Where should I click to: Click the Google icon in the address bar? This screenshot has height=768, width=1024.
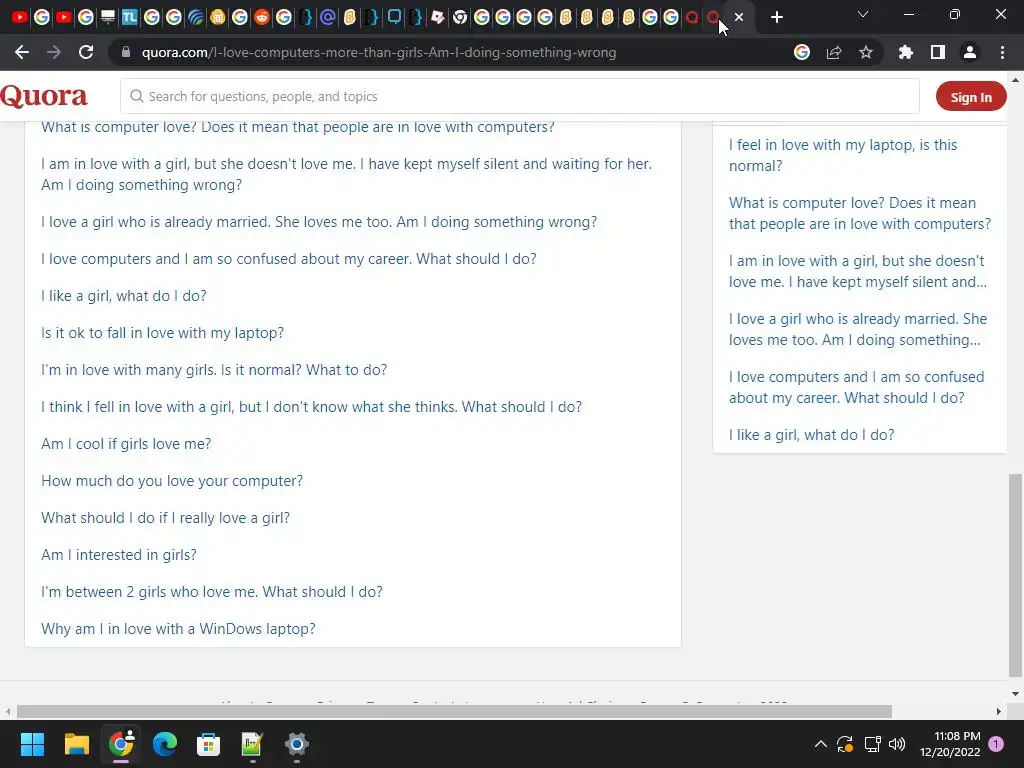pos(802,52)
